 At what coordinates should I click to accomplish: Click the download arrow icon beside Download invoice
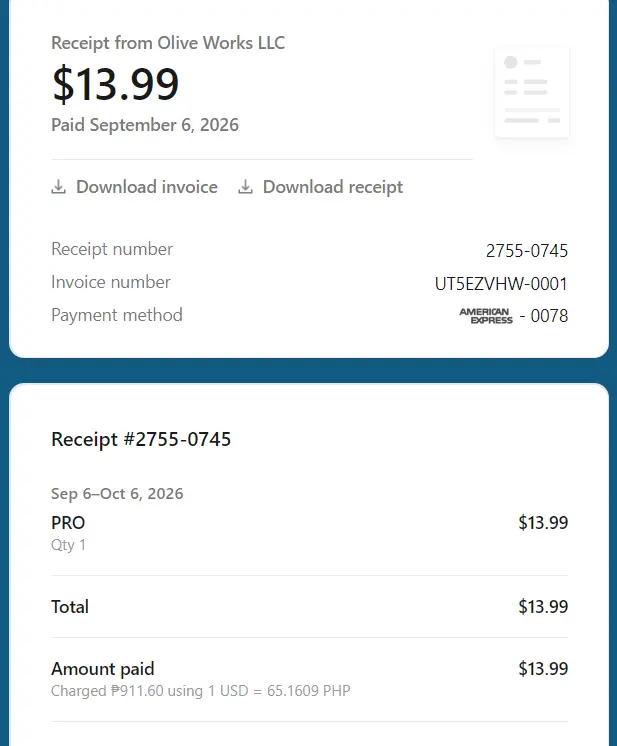click(59, 187)
